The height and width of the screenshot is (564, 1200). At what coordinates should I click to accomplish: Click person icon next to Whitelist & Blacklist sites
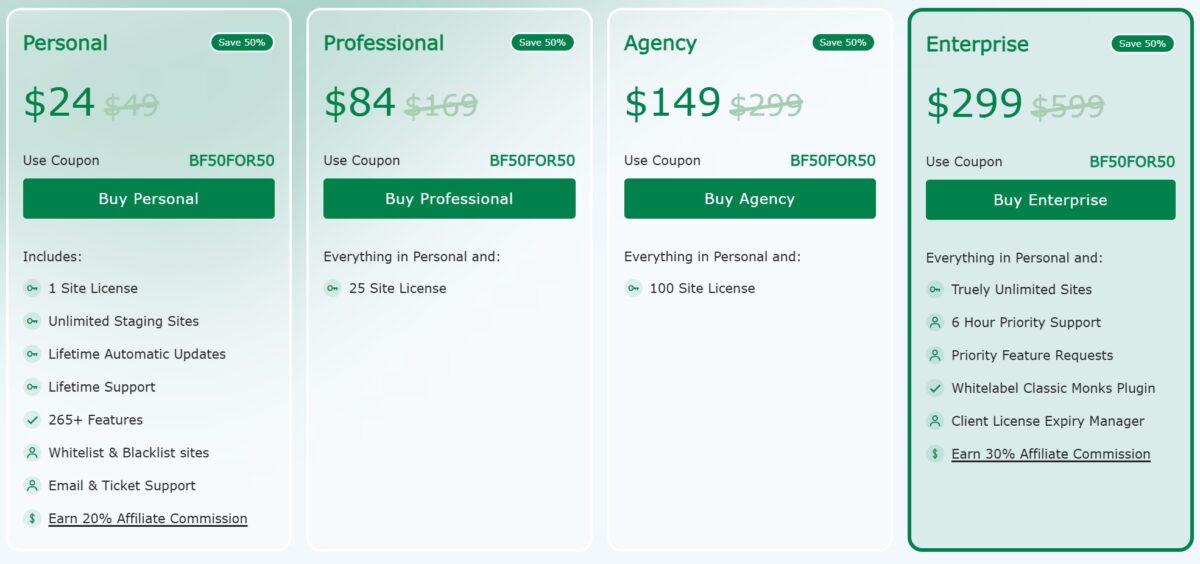pyautogui.click(x=32, y=453)
